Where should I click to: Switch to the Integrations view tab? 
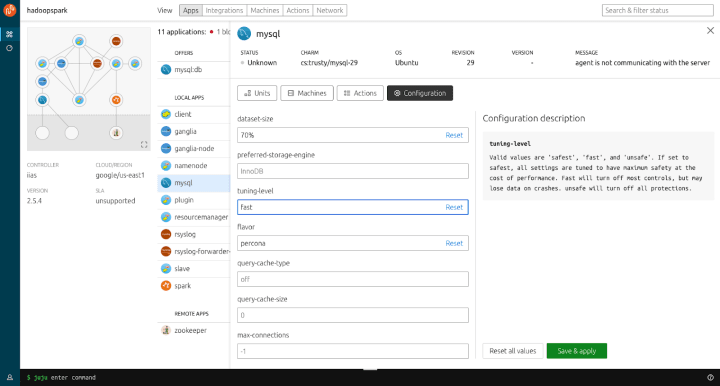(x=224, y=10)
